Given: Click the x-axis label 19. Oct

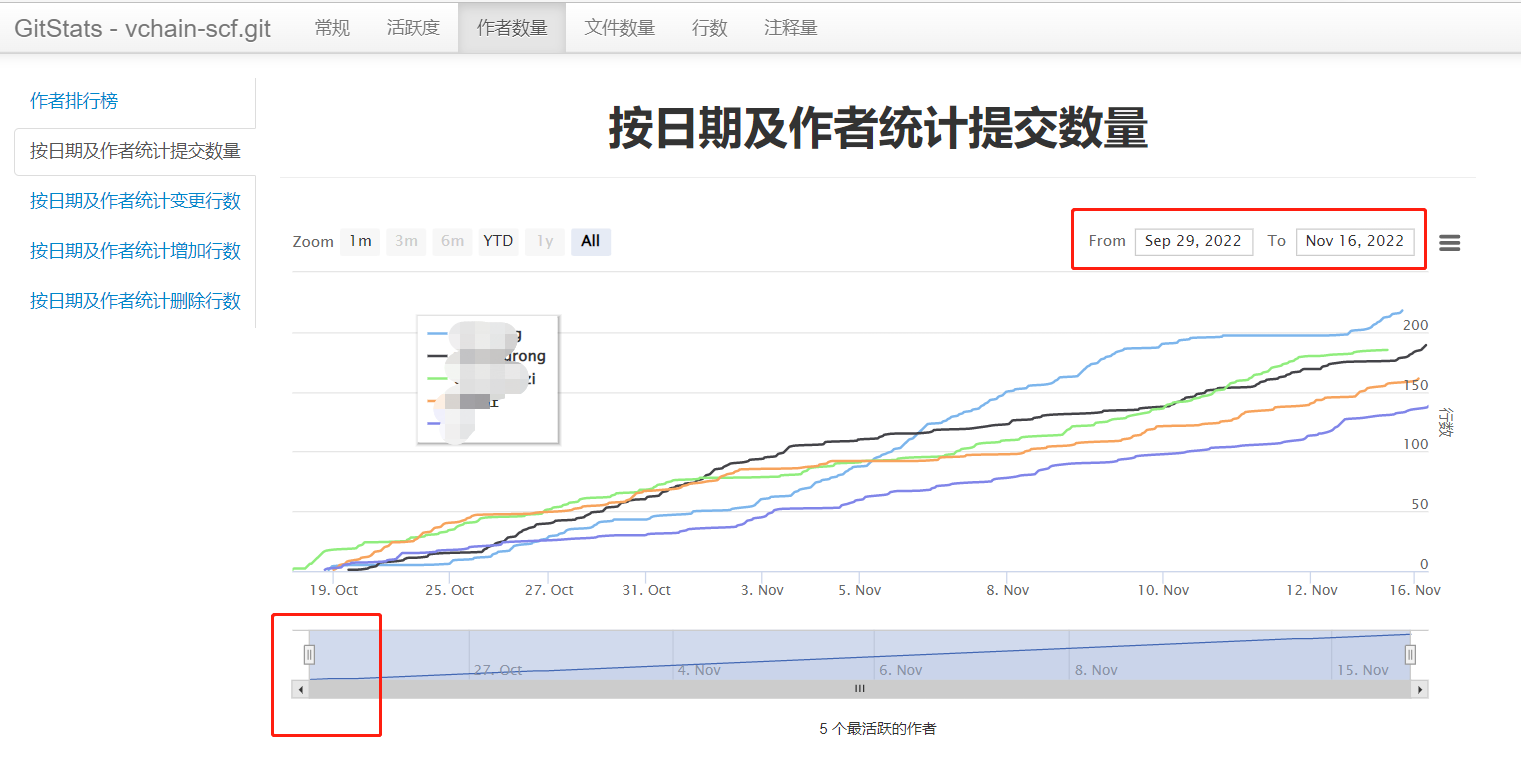Looking at the screenshot, I should [334, 590].
